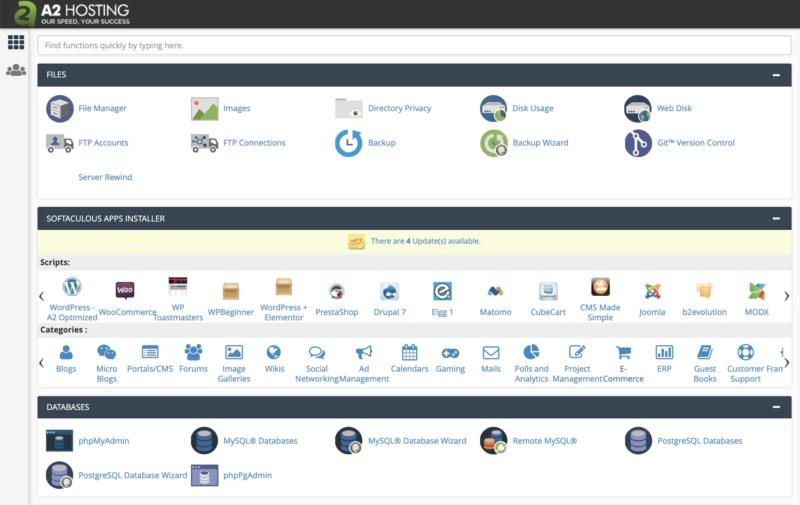This screenshot has height=505, width=800.
Task: Select the MODX script icon
Action: (x=757, y=291)
